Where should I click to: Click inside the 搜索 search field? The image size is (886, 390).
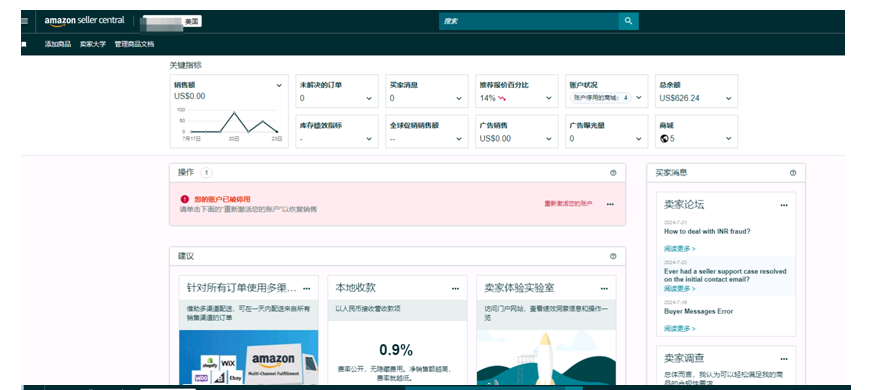pyautogui.click(x=529, y=21)
